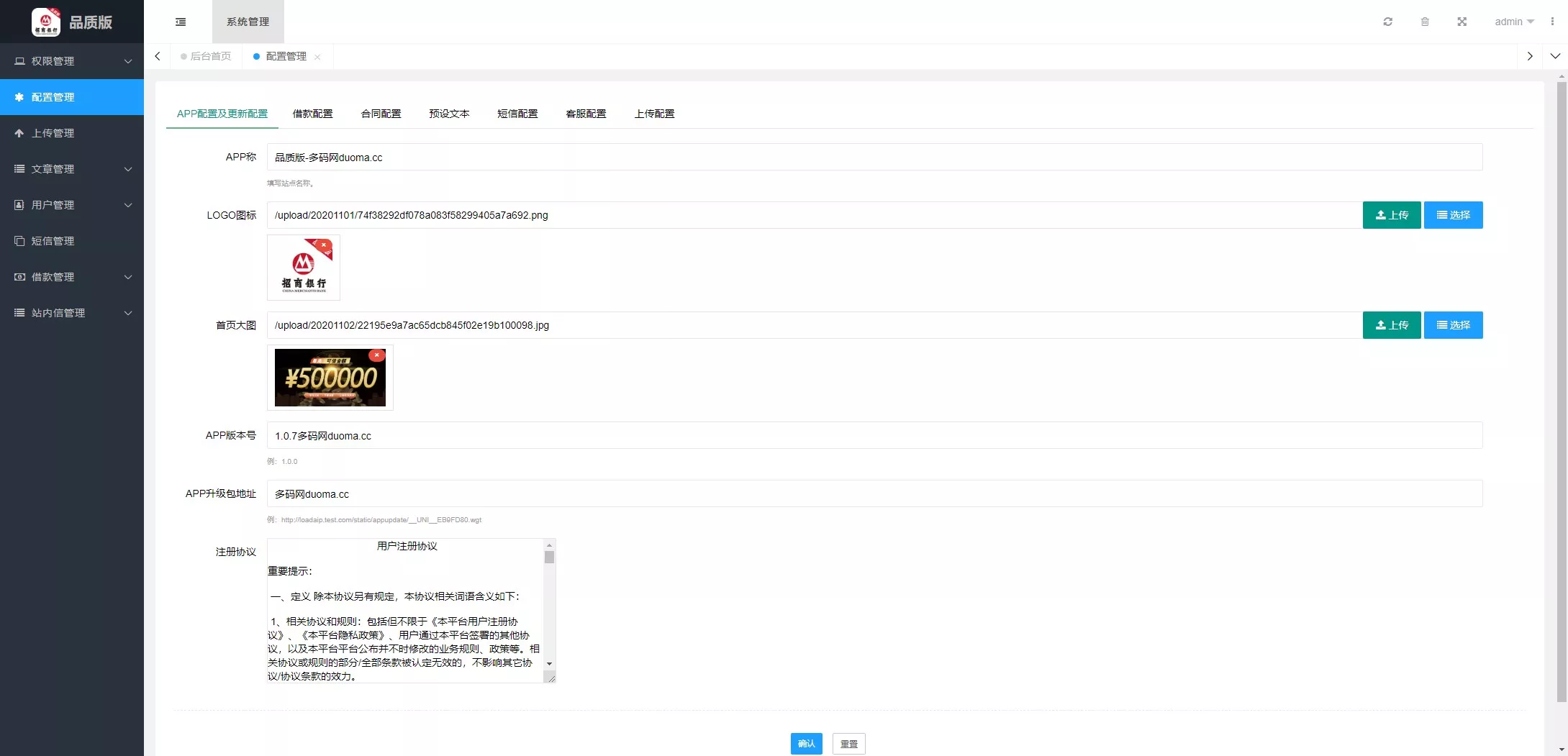1568x756 pixels.
Task: Expand the 权限管理 sidebar menu
Action: [72, 61]
